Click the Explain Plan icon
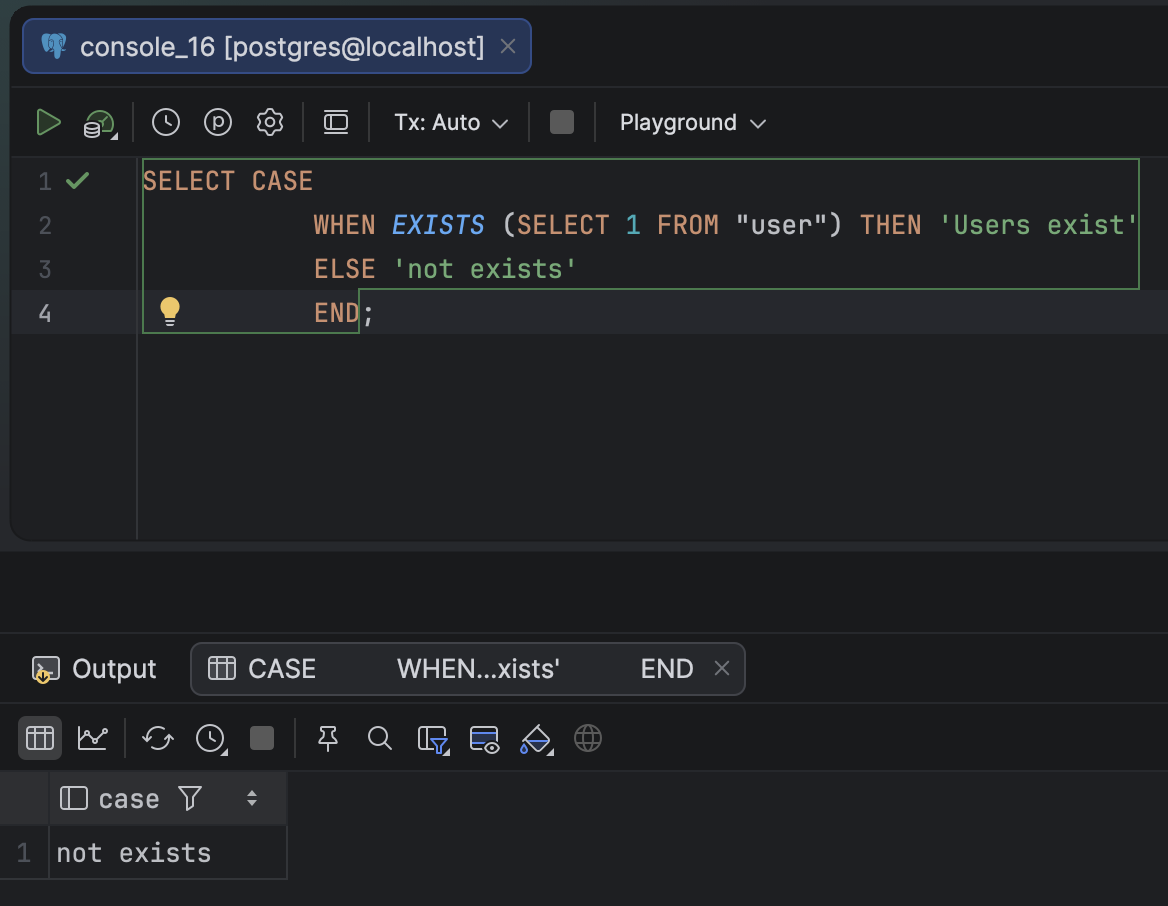The height and width of the screenshot is (906, 1168). (x=100, y=124)
